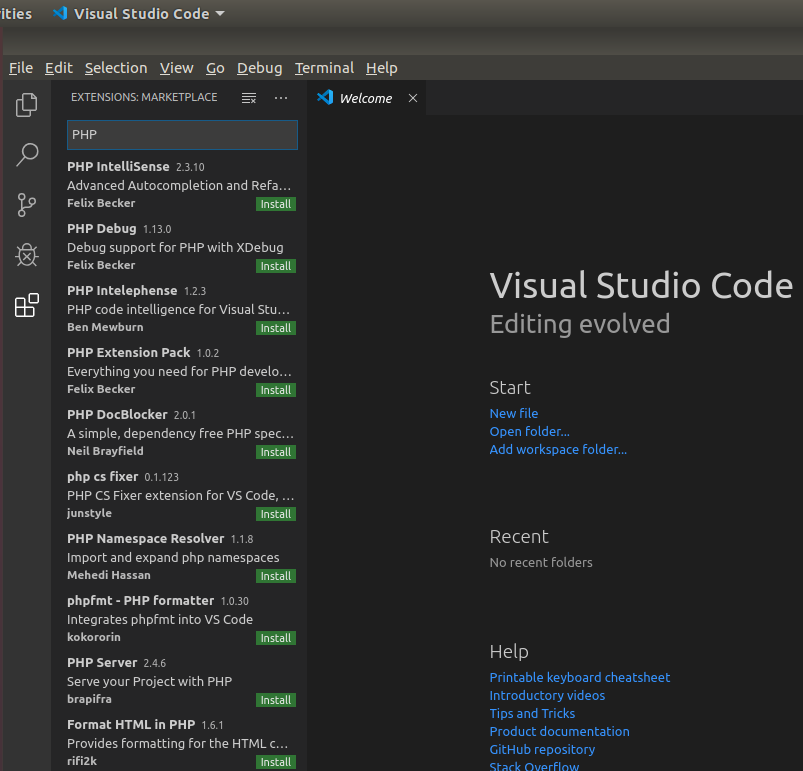
Task: Open the Selection menu
Action: 116,68
